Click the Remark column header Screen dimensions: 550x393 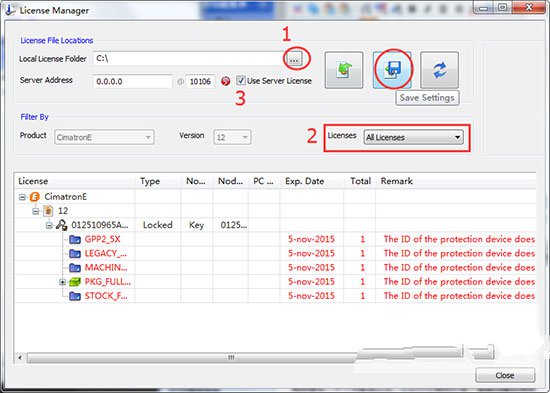[456, 181]
